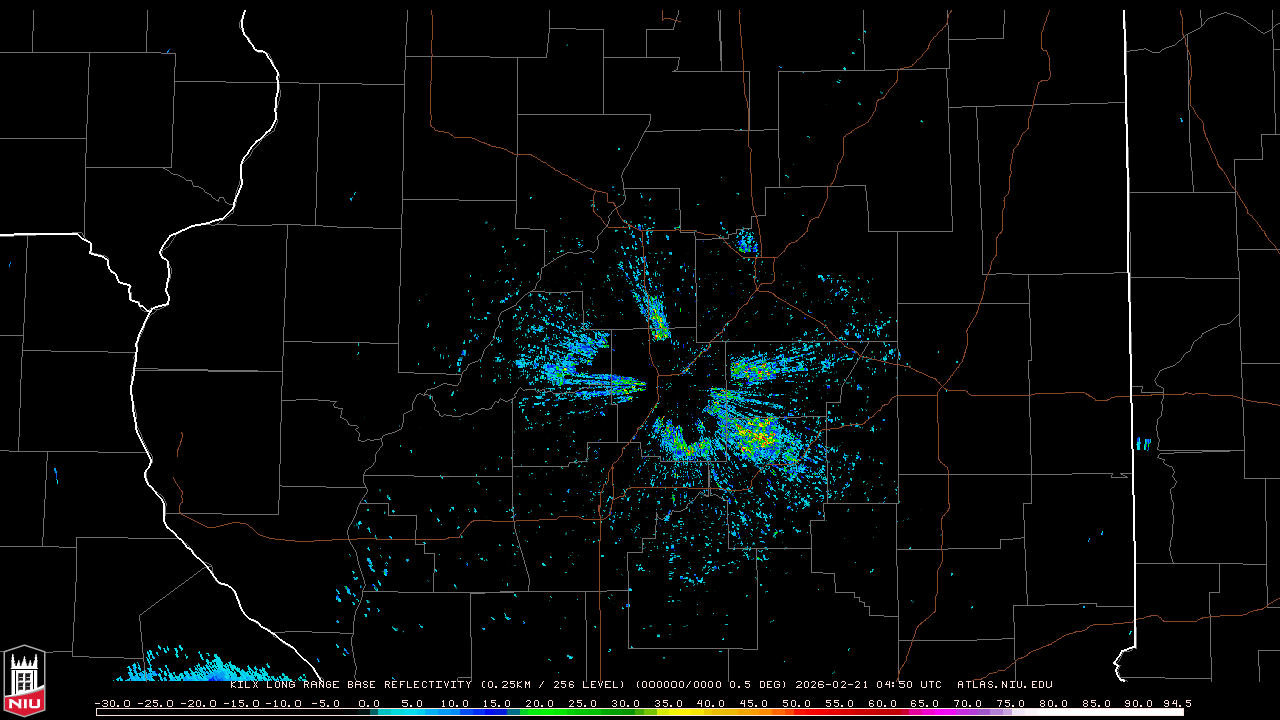Click the red high-reflectivity core on the radar map
The image size is (1280, 720).
[760, 436]
